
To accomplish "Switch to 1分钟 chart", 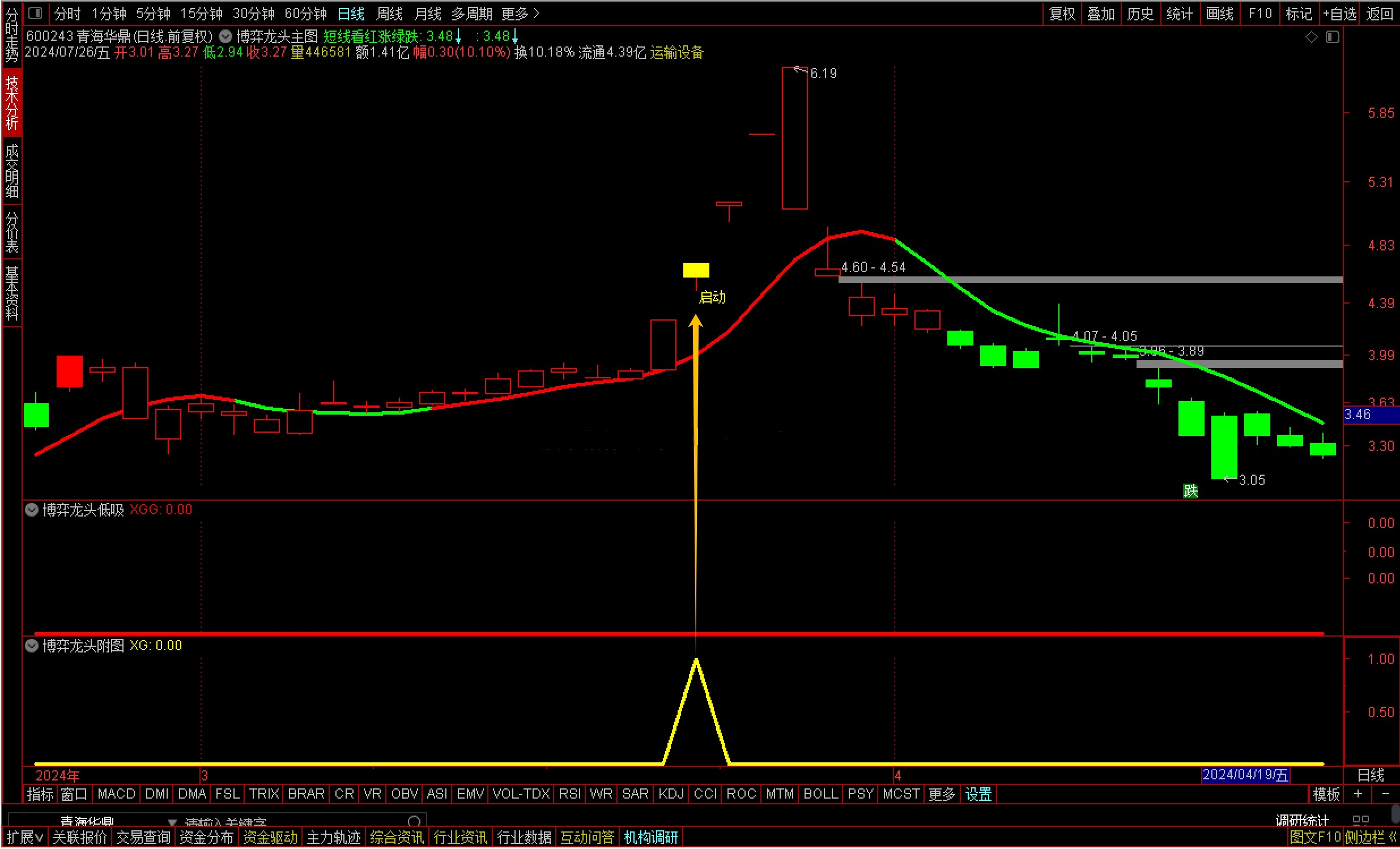I will 109,13.
